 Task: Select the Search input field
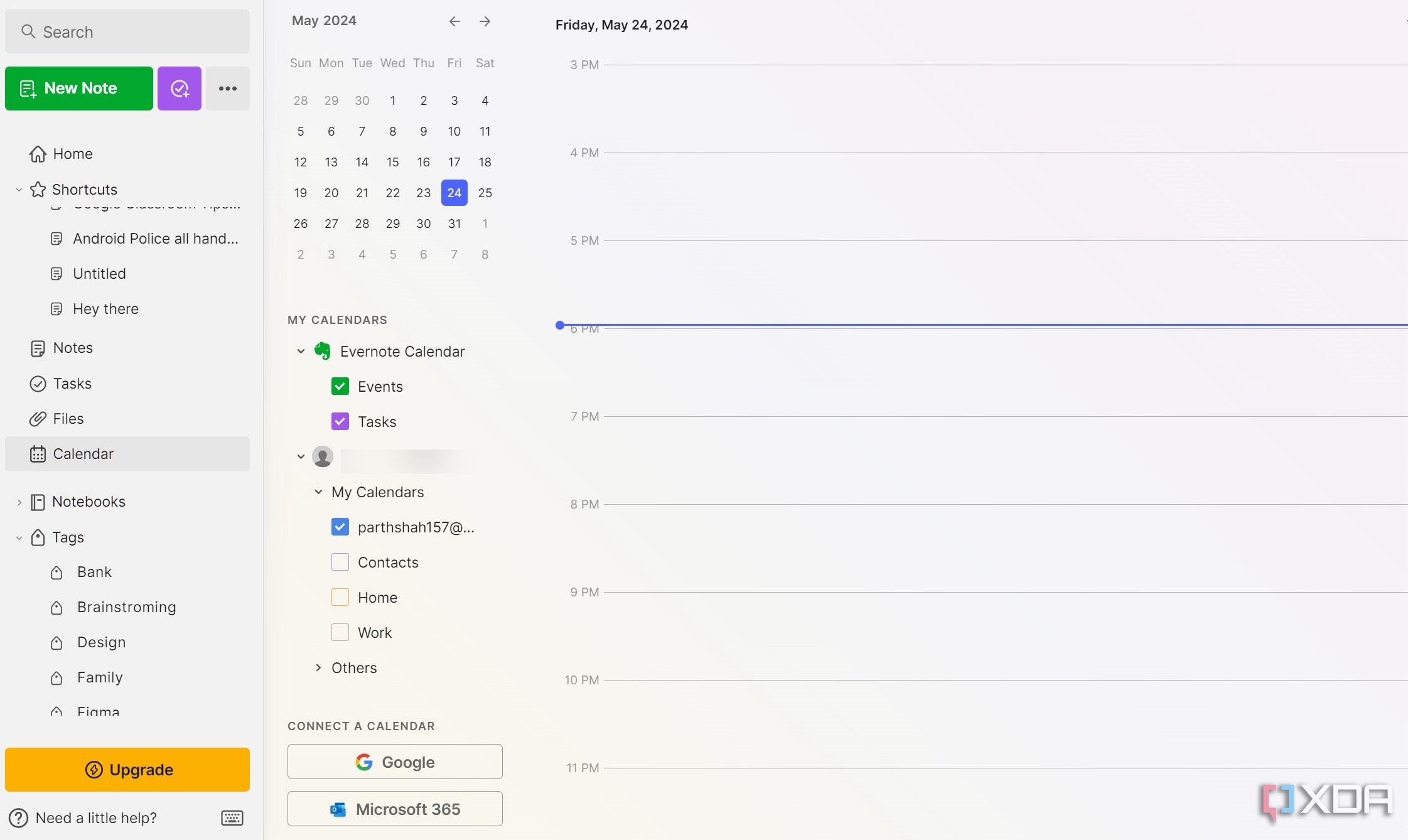(127, 31)
